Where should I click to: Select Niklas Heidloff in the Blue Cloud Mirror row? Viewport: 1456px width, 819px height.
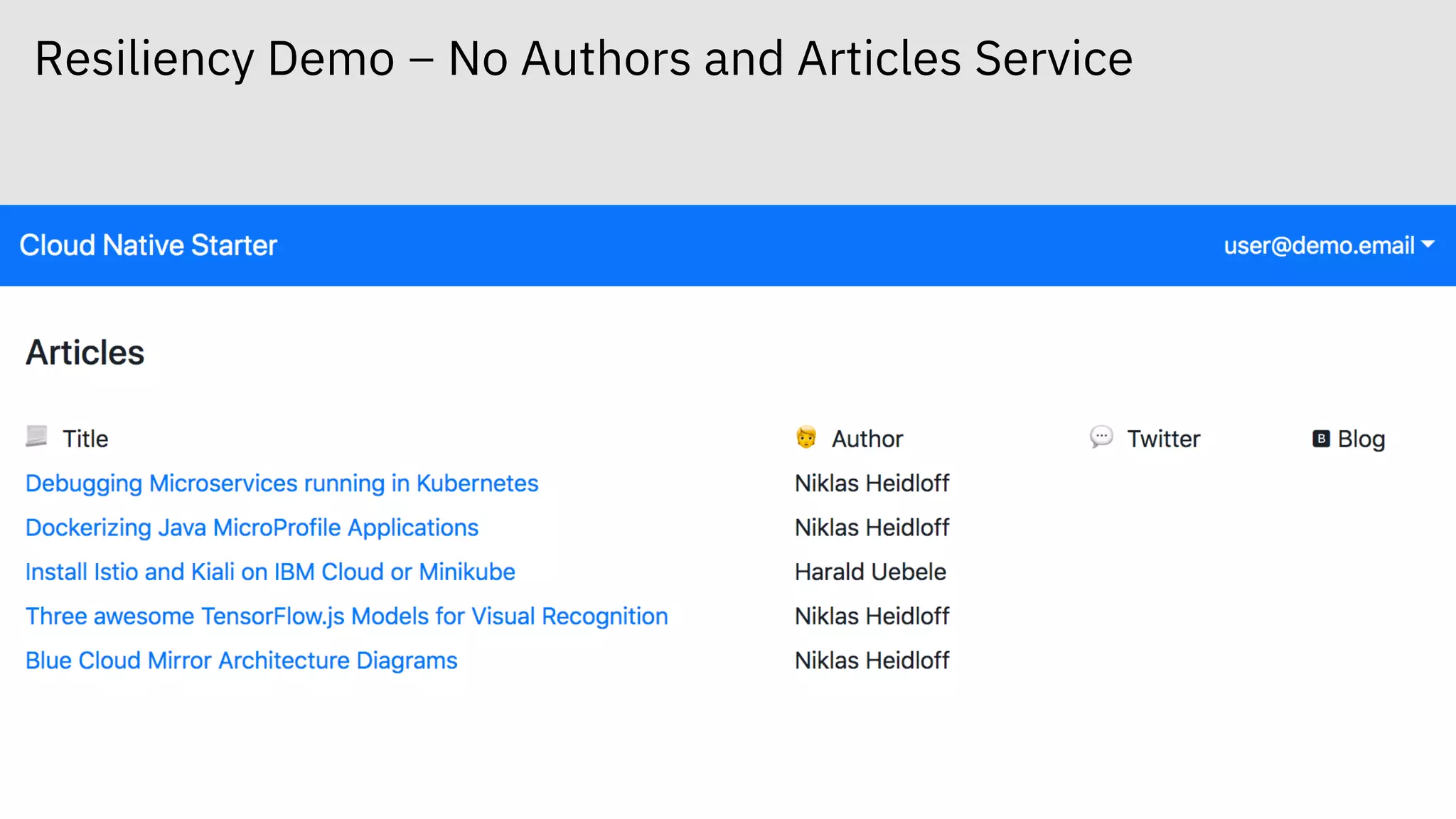[x=872, y=660]
